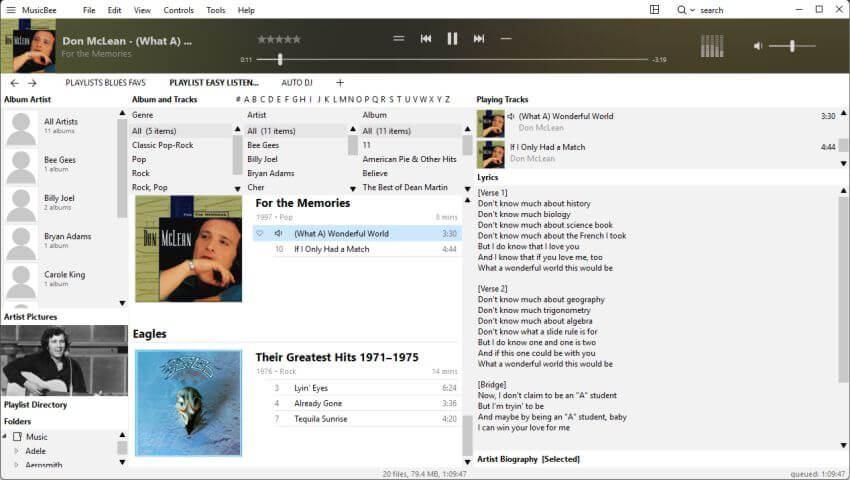
Task: Select Bee Gees in Album Artist list
Action: (x=60, y=160)
